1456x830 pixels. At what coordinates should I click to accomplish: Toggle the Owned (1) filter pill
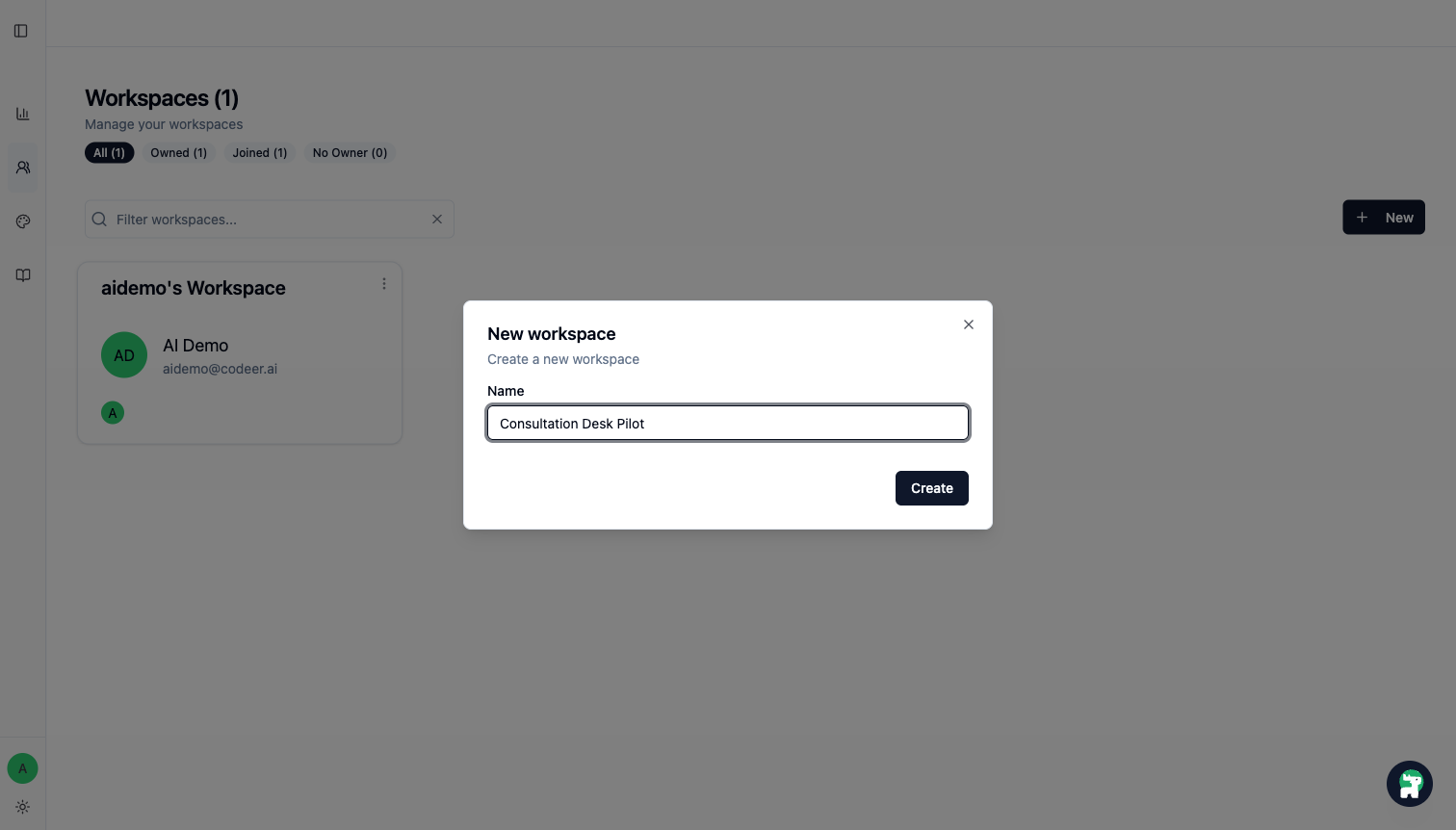click(178, 153)
